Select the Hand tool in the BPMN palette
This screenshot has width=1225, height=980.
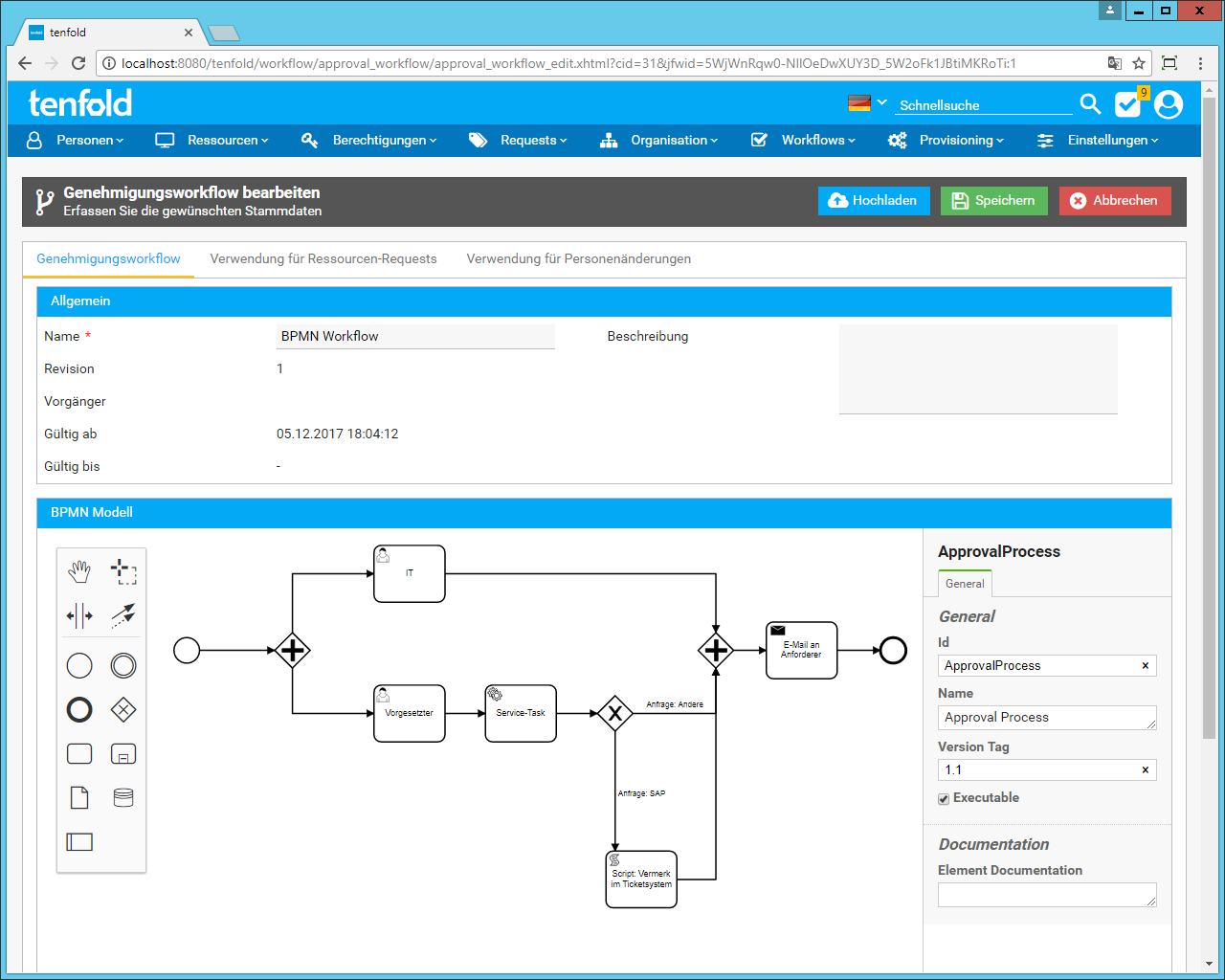pos(79,570)
